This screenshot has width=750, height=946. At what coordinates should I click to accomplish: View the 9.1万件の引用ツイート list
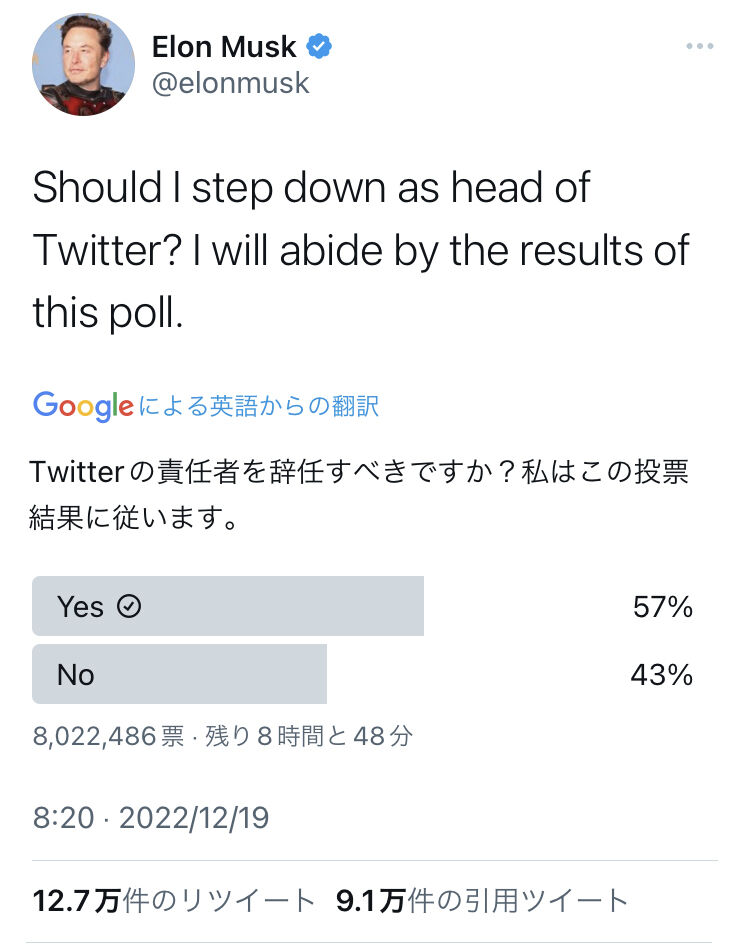(x=482, y=901)
